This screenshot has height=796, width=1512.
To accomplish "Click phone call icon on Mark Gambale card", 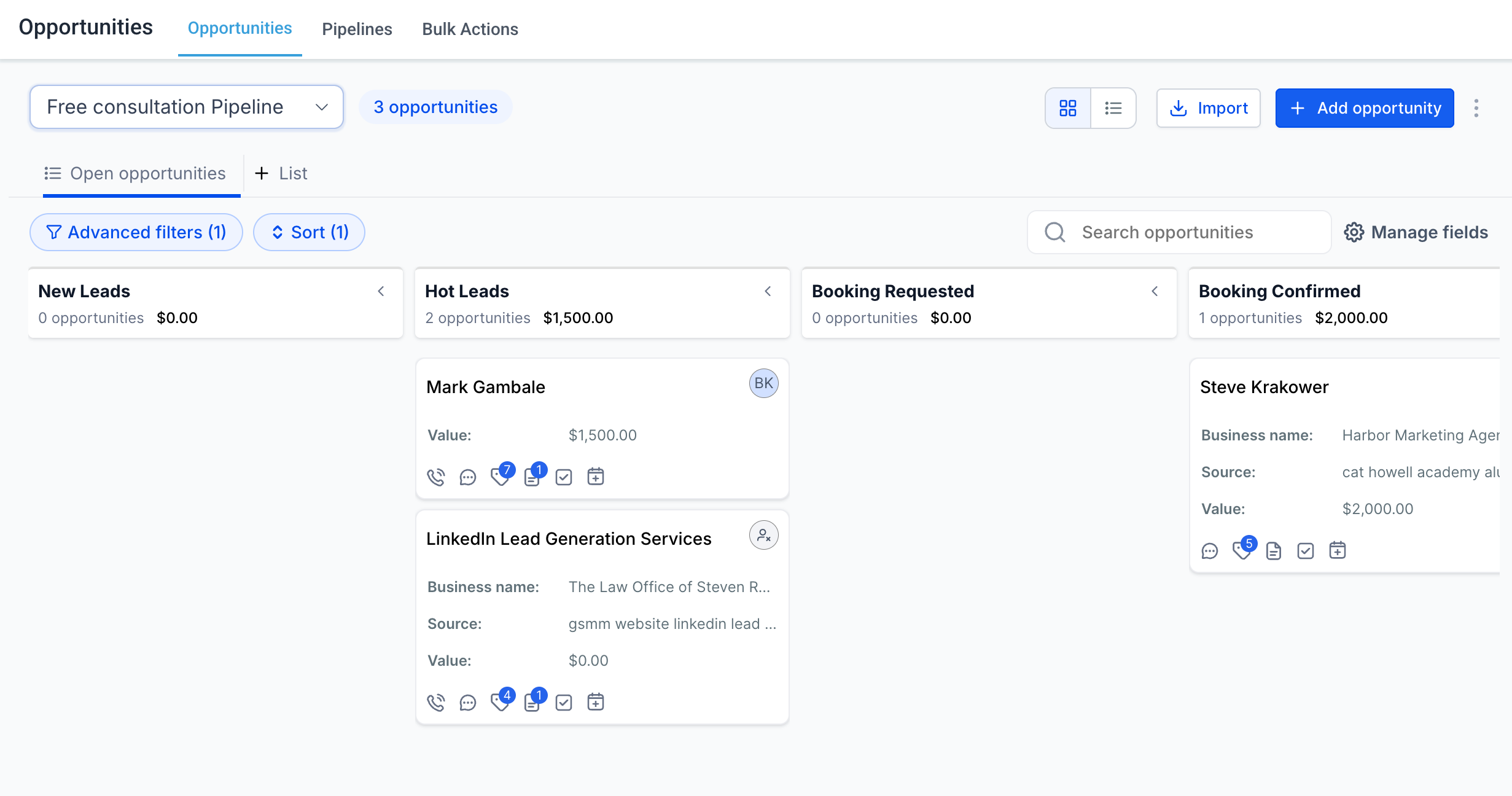I will 436,477.
